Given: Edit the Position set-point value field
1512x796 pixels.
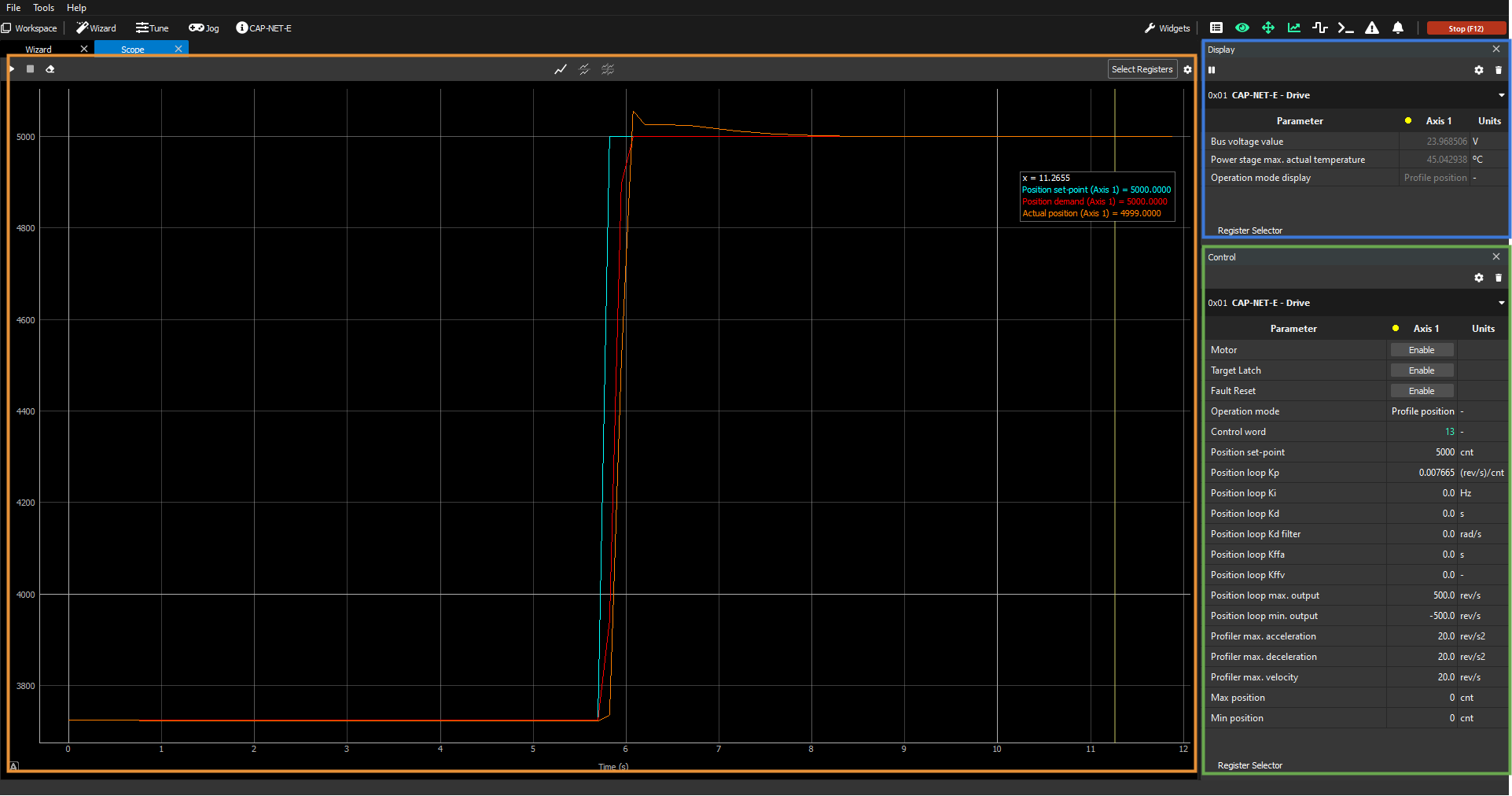Looking at the screenshot, I should (x=1422, y=452).
